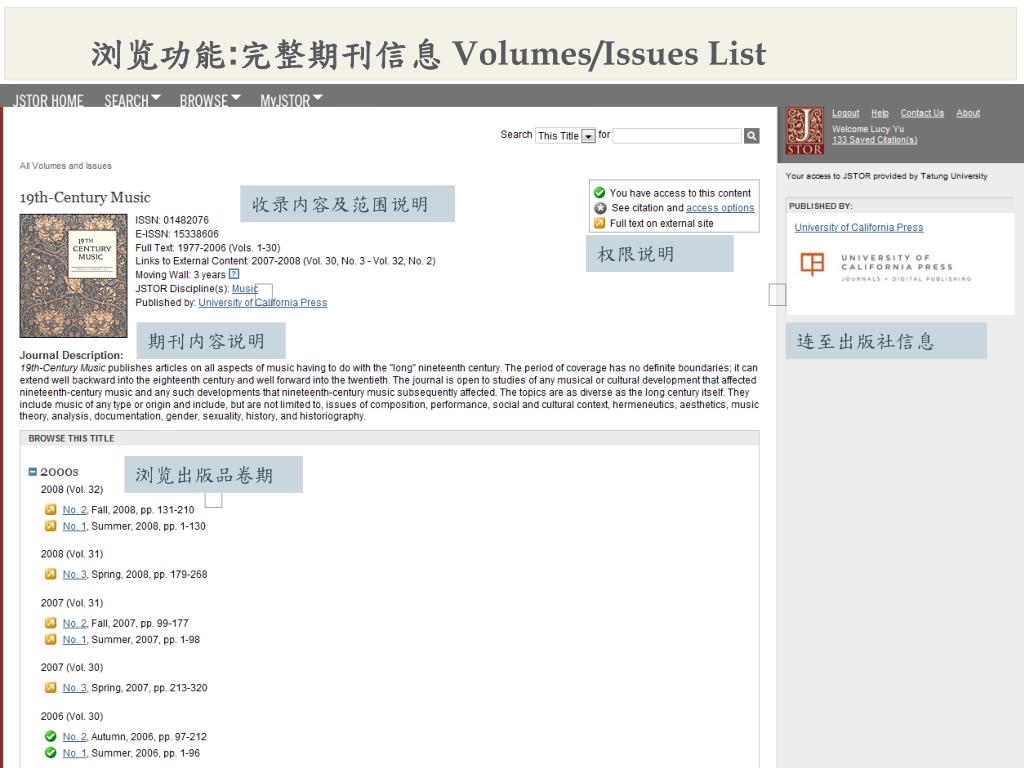The image size is (1024, 768).
Task: Open the 'This Title' search scope dropdown
Action: click(566, 136)
